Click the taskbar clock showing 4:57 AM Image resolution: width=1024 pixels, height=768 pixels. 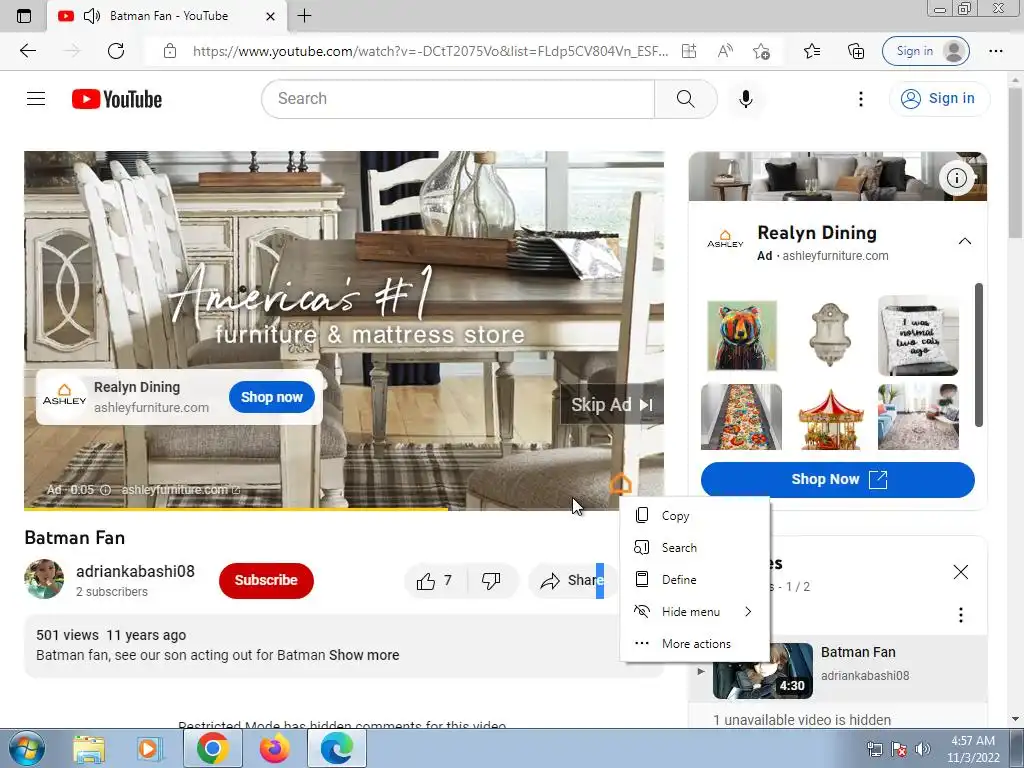[973, 749]
